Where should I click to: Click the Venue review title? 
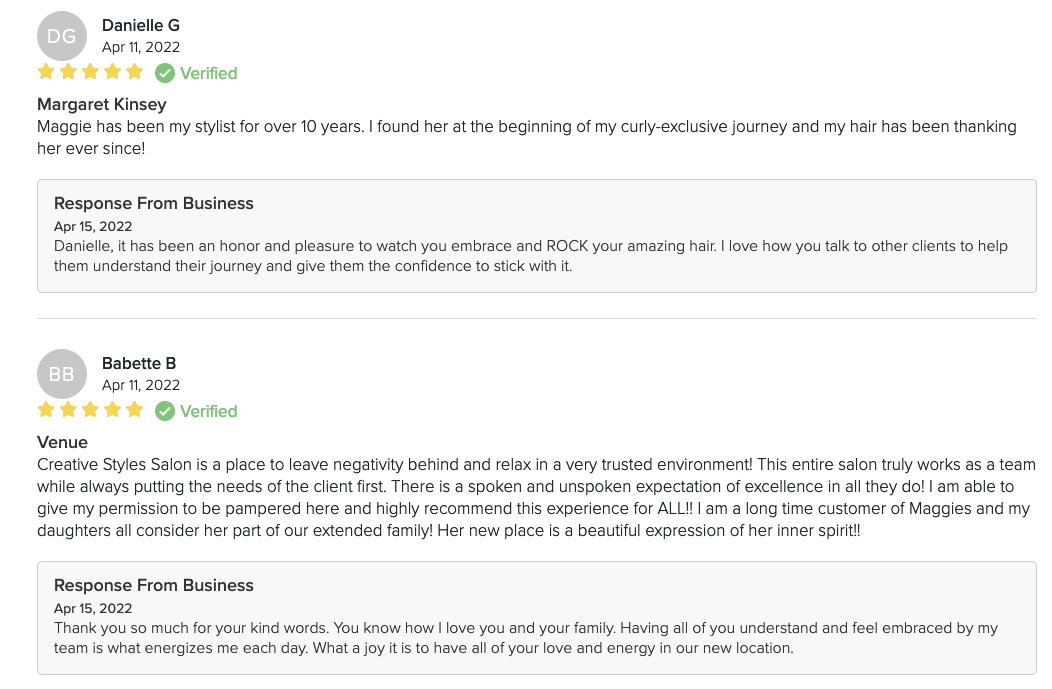(x=62, y=442)
